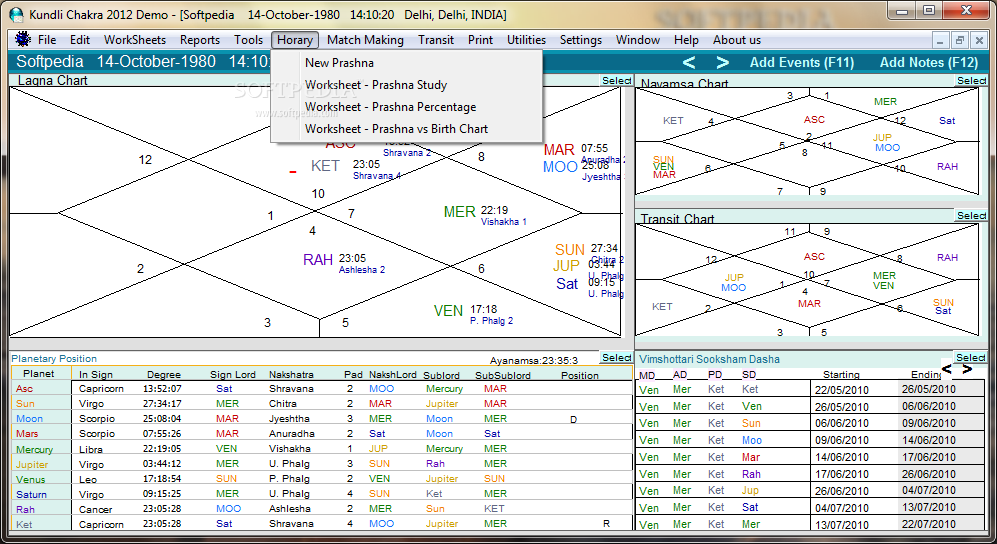Select the Venus row planet cell
Image resolution: width=997 pixels, height=544 pixels.
pos(41,480)
